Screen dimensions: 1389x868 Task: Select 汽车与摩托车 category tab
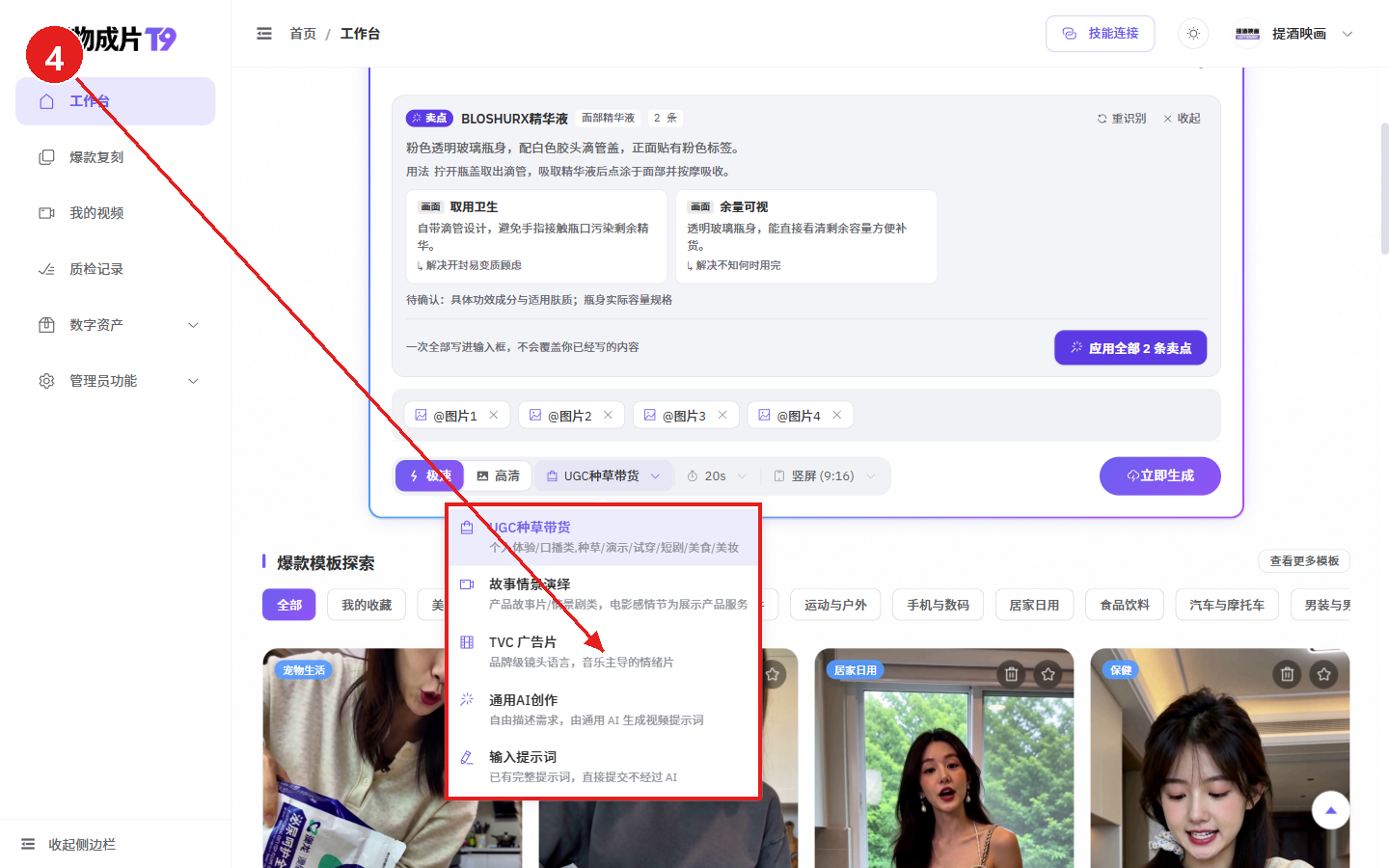pyautogui.click(x=1227, y=605)
